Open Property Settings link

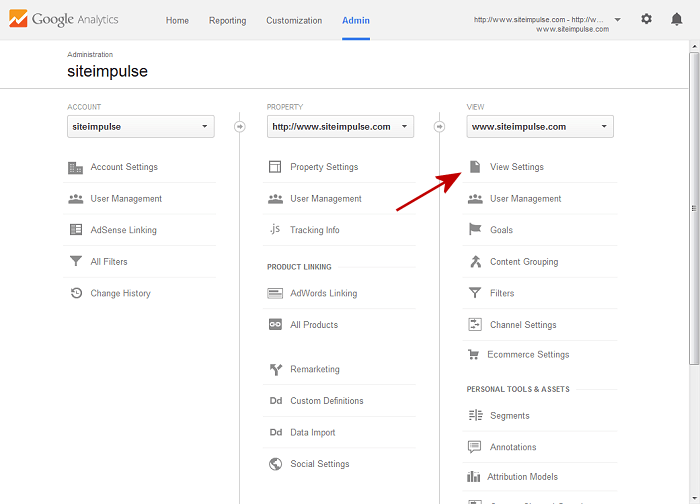(324, 167)
